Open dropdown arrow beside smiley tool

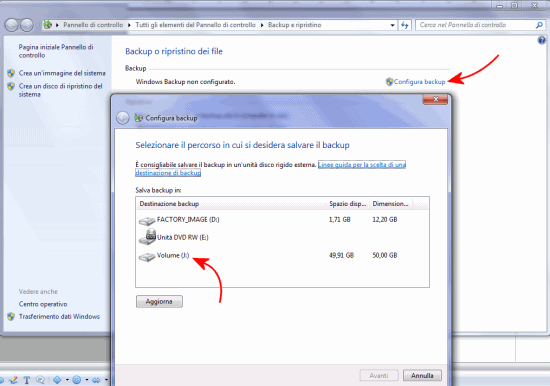[x=86, y=380]
